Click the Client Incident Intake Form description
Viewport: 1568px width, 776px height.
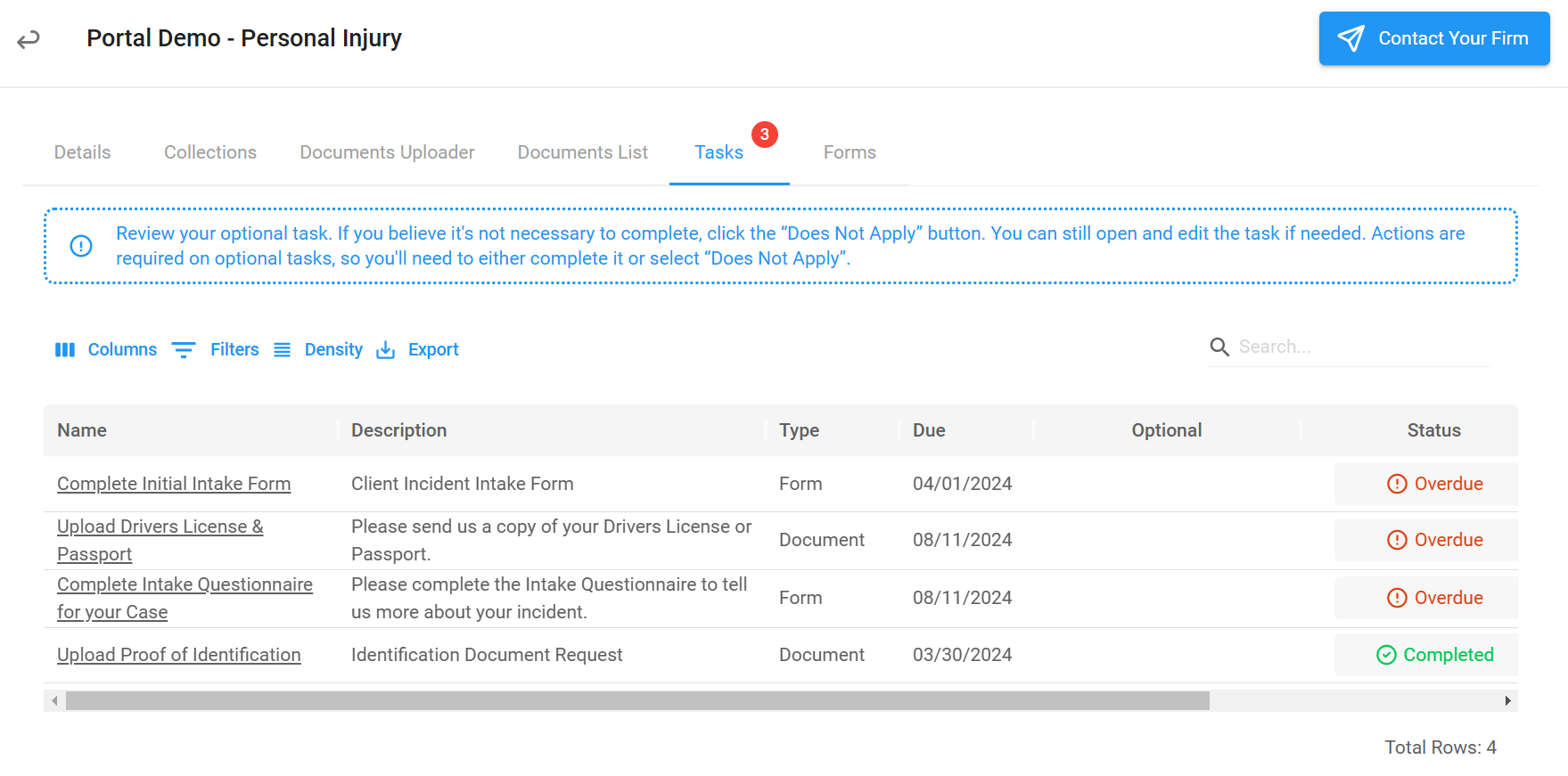(462, 484)
